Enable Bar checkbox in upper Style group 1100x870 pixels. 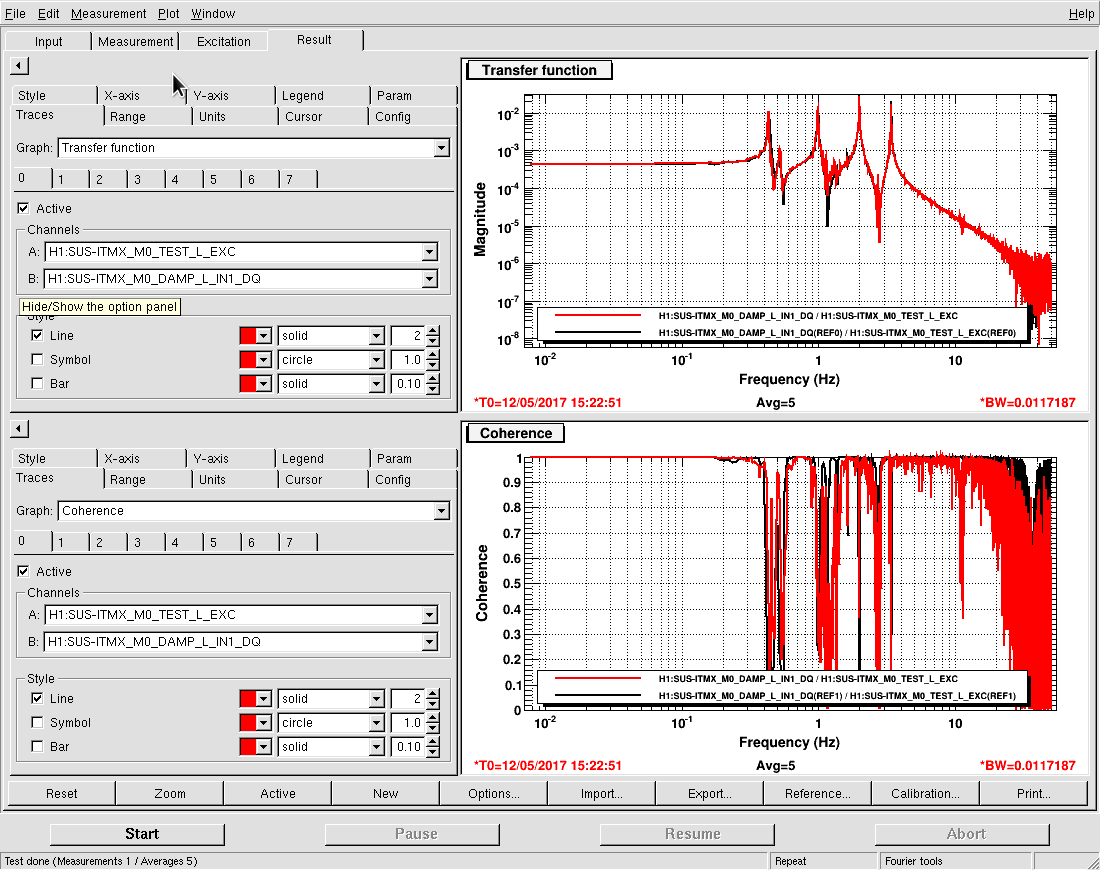pyautogui.click(x=37, y=383)
